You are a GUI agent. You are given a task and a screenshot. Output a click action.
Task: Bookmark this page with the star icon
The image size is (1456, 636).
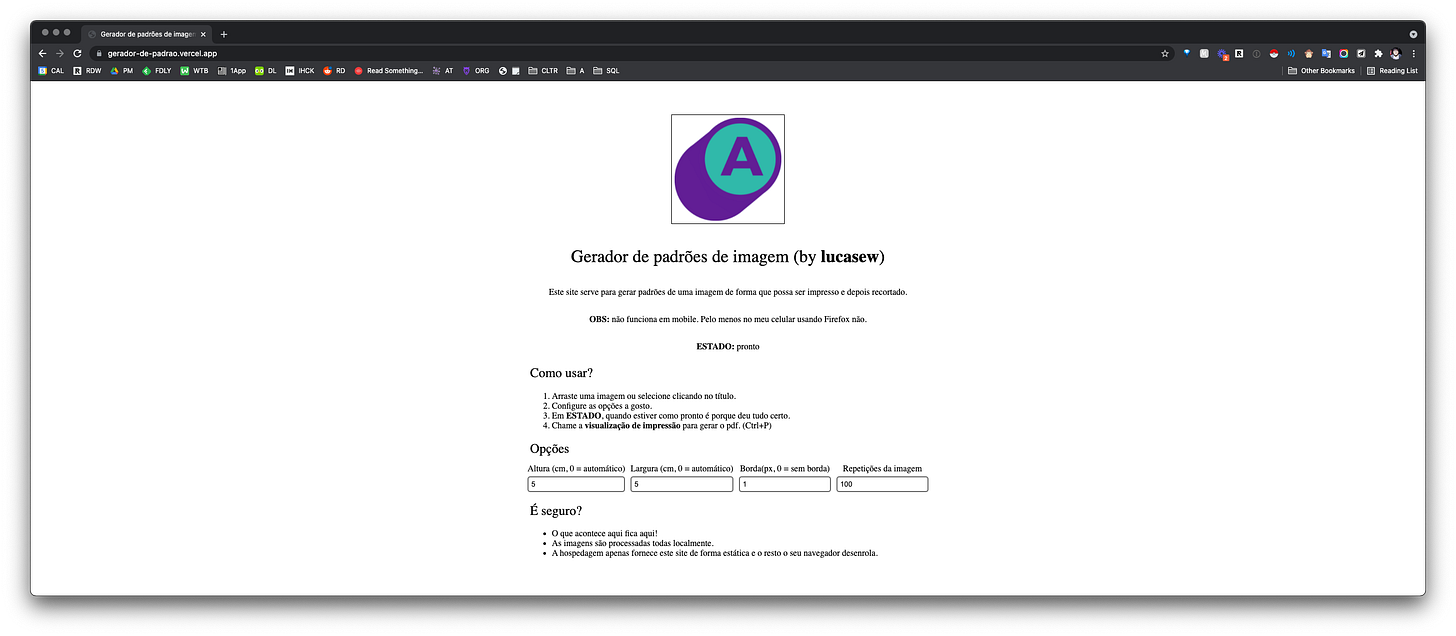point(1165,53)
